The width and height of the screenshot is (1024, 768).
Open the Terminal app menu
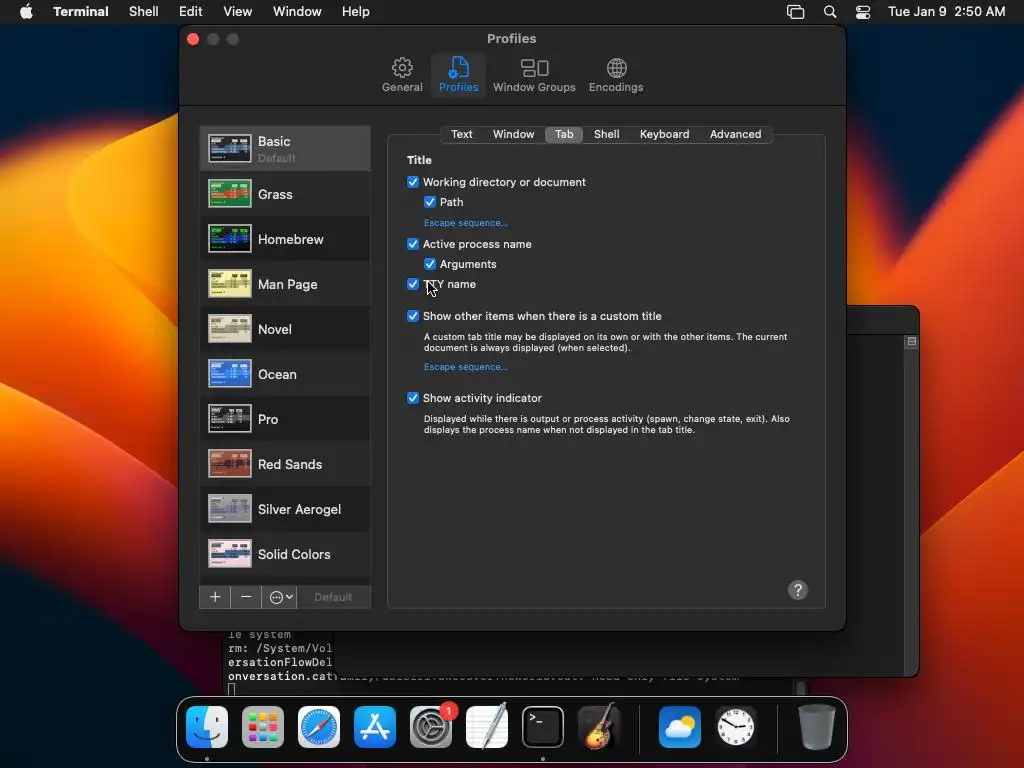81,12
